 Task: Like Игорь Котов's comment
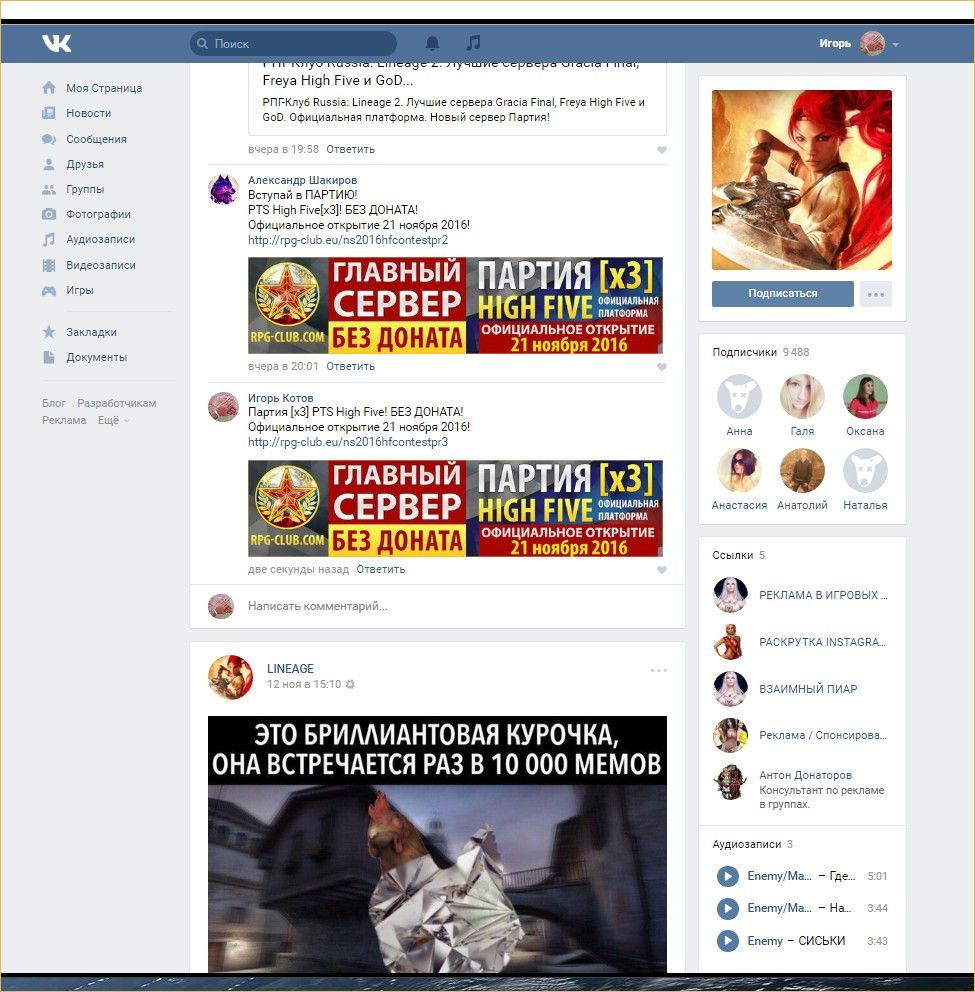pyautogui.click(x=662, y=570)
